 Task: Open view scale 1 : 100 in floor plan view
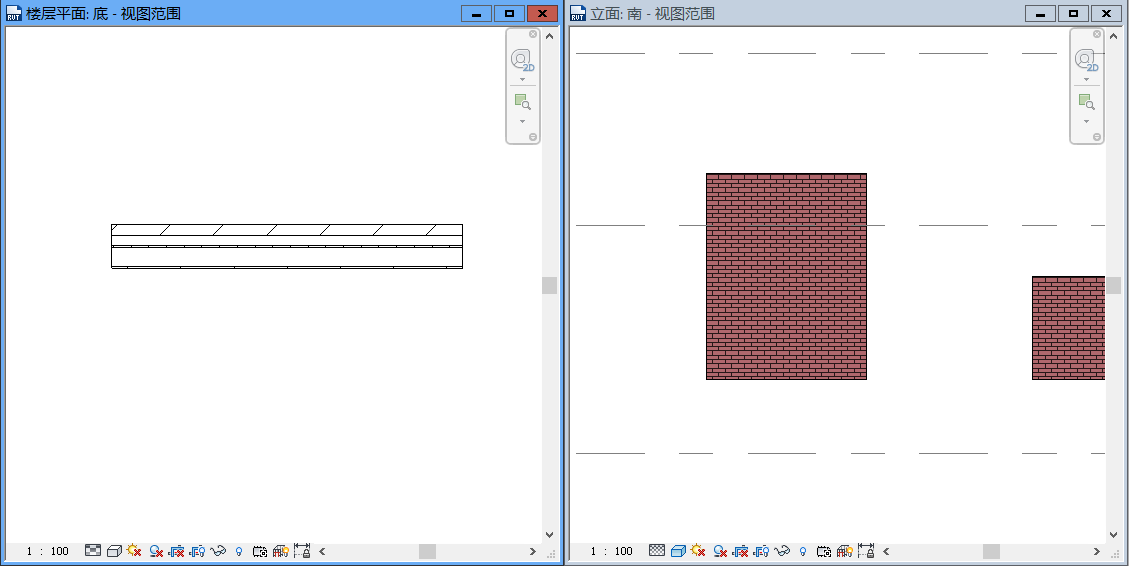pos(48,552)
